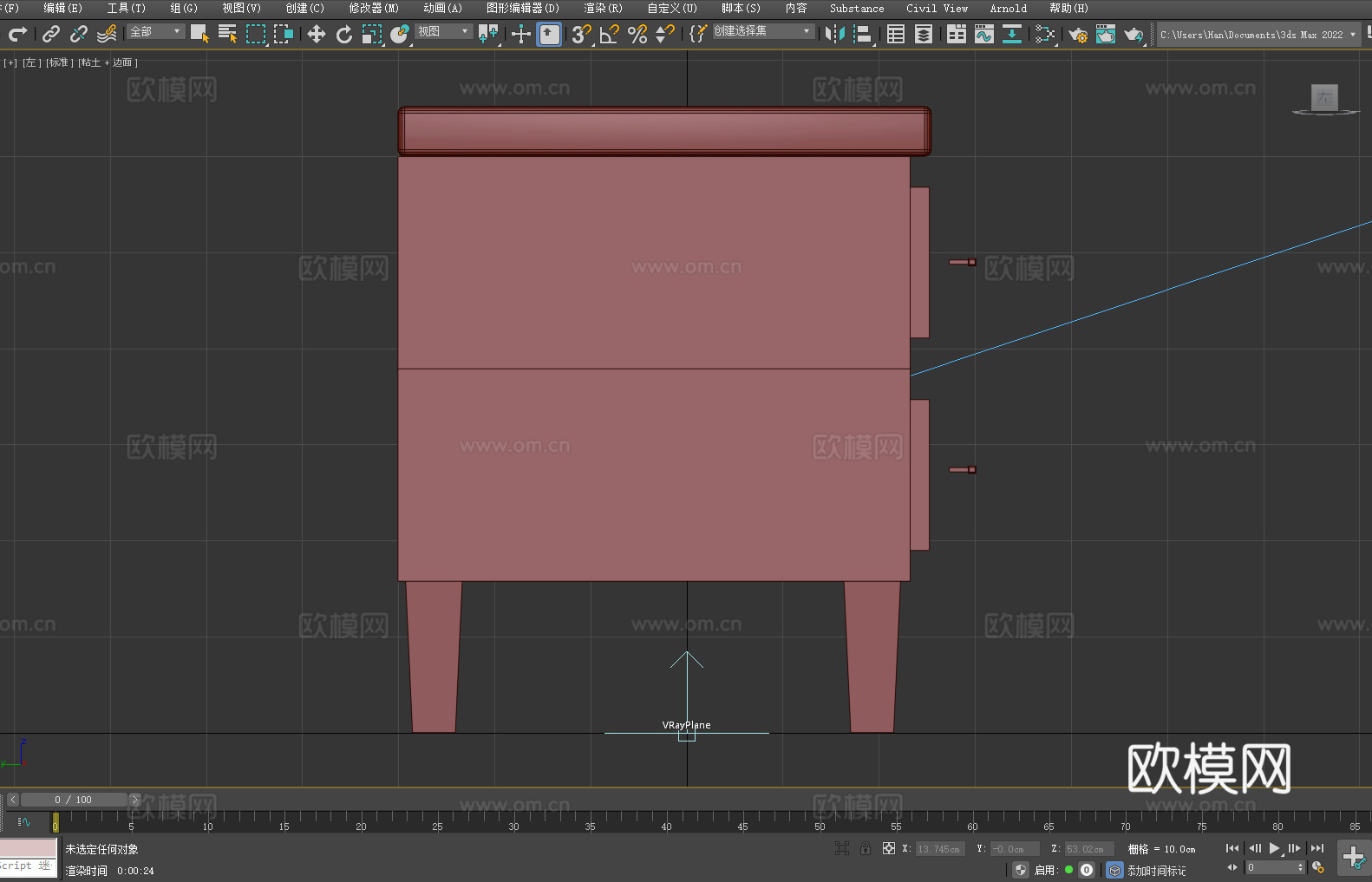Screen dimensions: 1372x882
Task: Open Render Setup teapot with gear
Action: click(1078, 34)
